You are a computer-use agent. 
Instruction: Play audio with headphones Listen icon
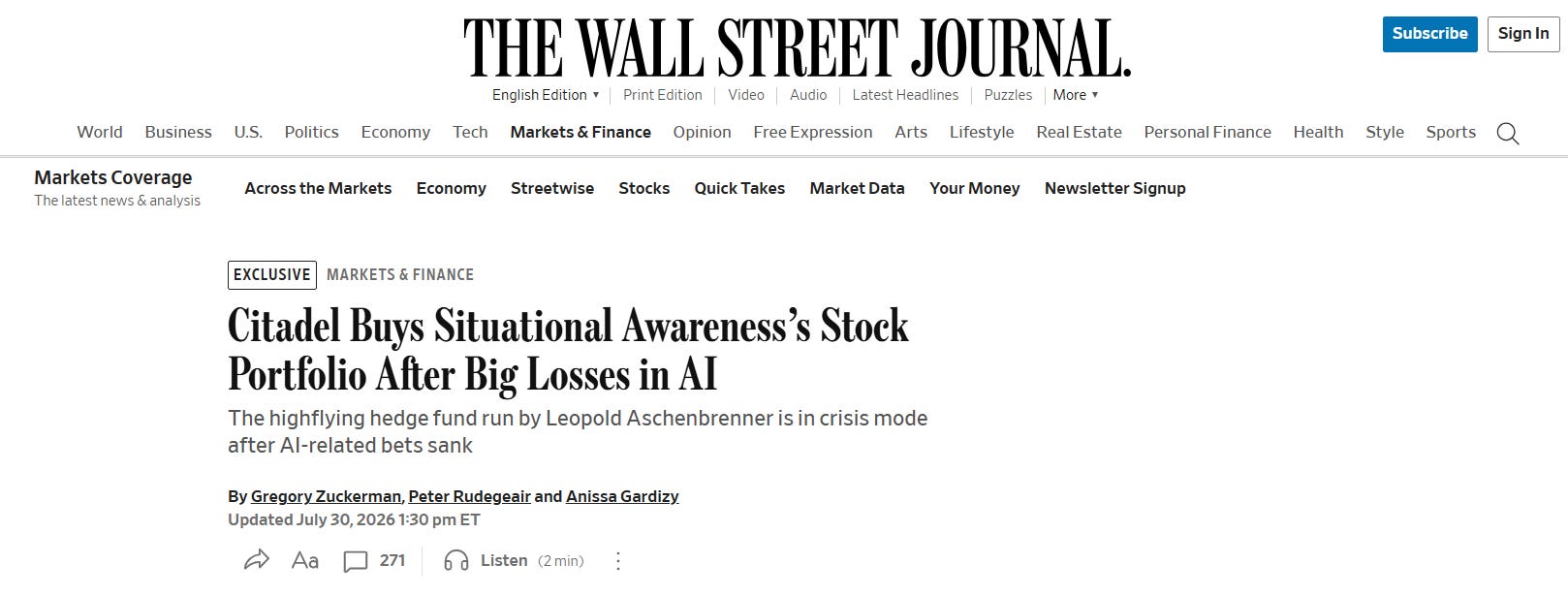455,560
